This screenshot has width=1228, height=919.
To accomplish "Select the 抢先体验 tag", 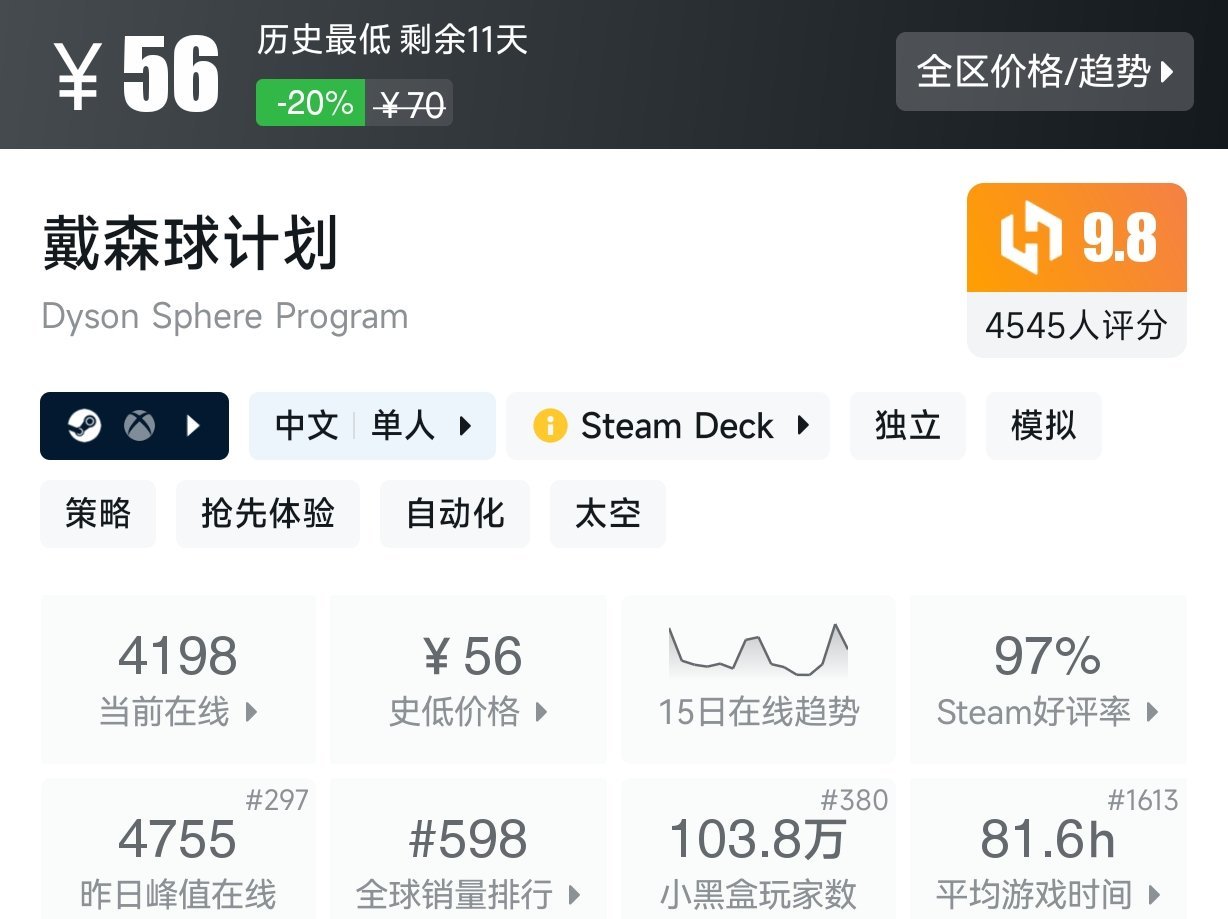I will click(x=268, y=514).
